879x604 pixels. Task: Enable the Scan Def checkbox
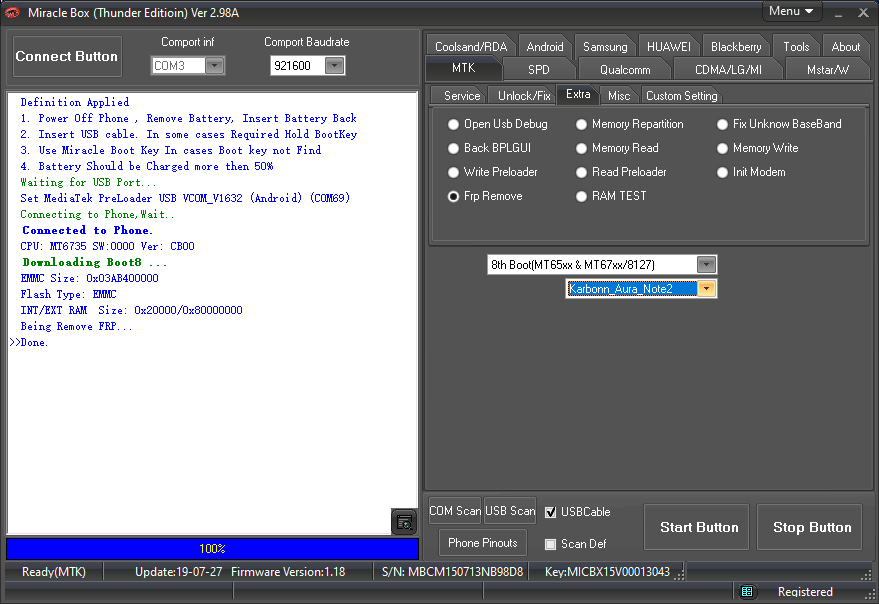point(550,544)
